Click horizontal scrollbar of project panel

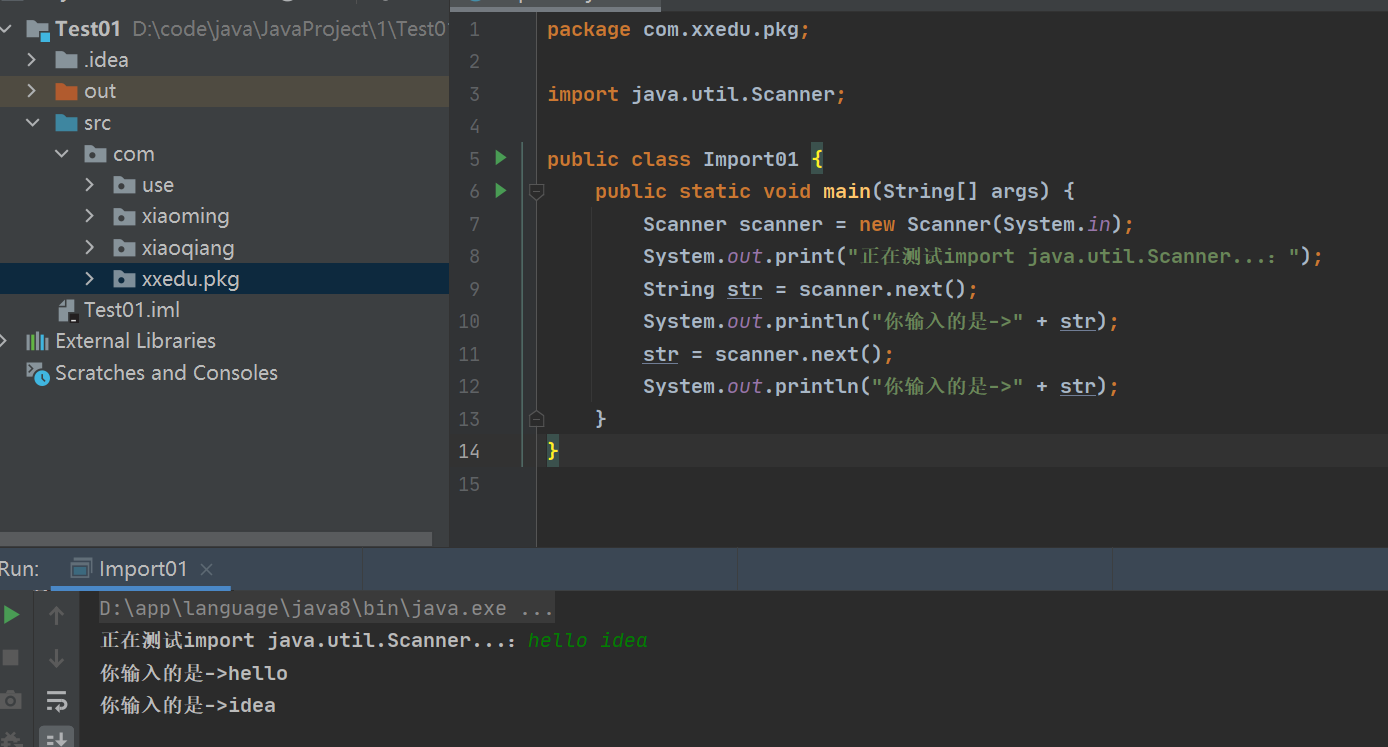tap(216, 538)
